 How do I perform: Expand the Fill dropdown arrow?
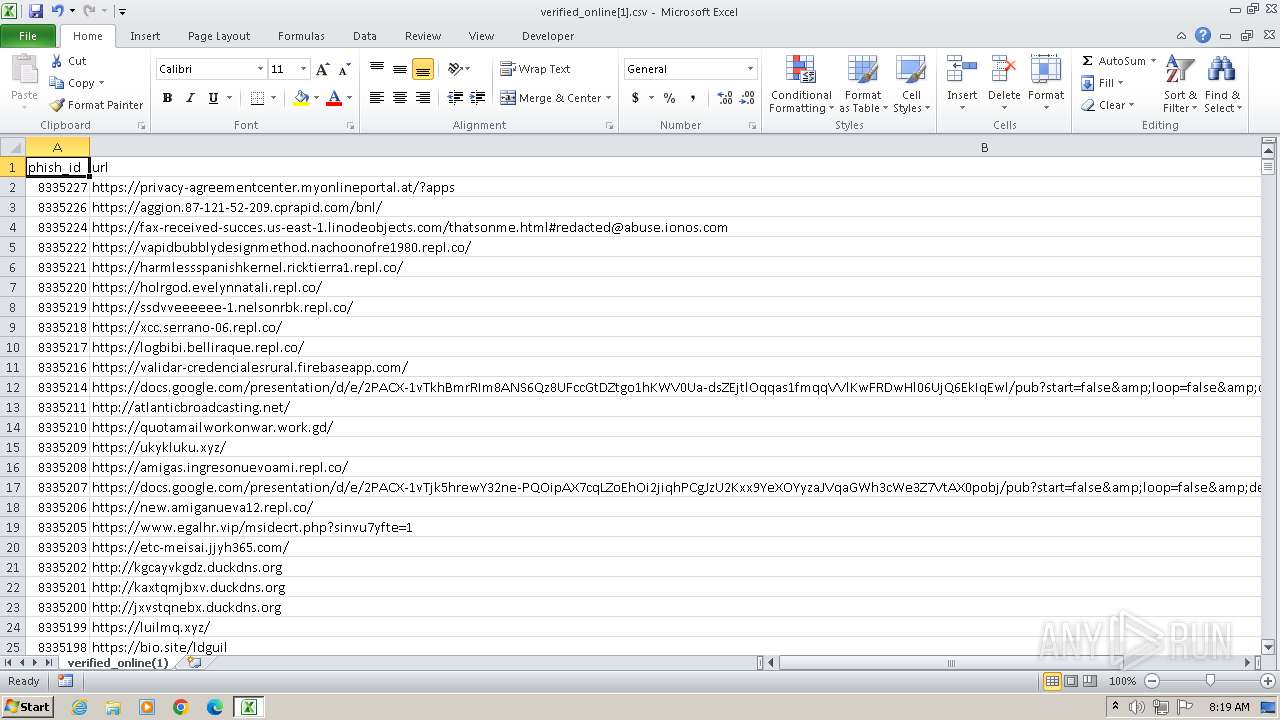(x=1121, y=83)
